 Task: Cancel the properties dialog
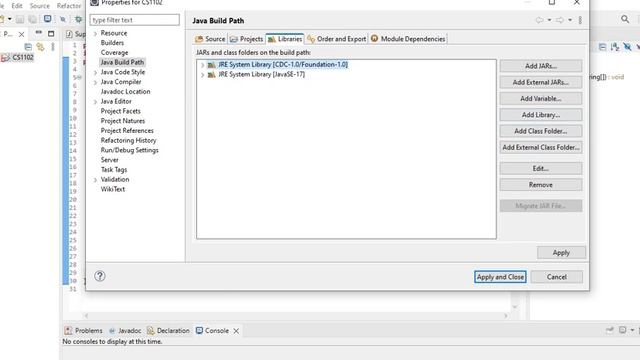pos(557,277)
